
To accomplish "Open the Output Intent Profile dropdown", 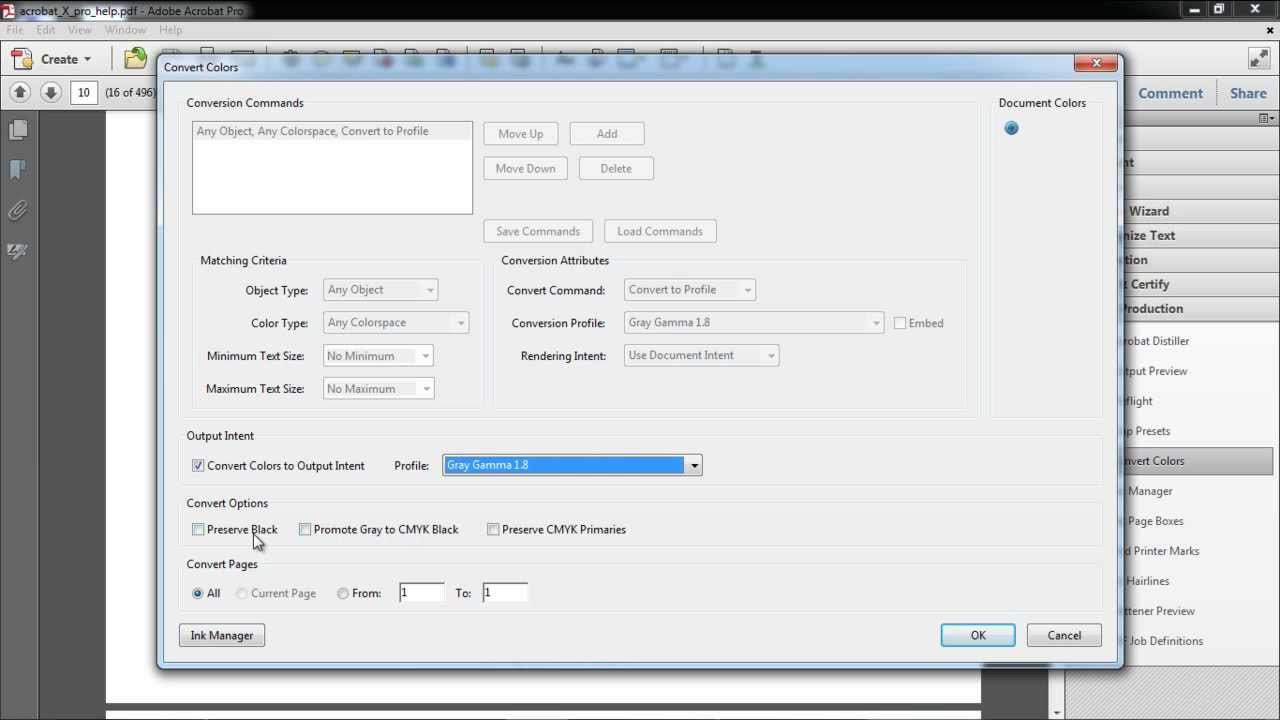I will (x=572, y=465).
